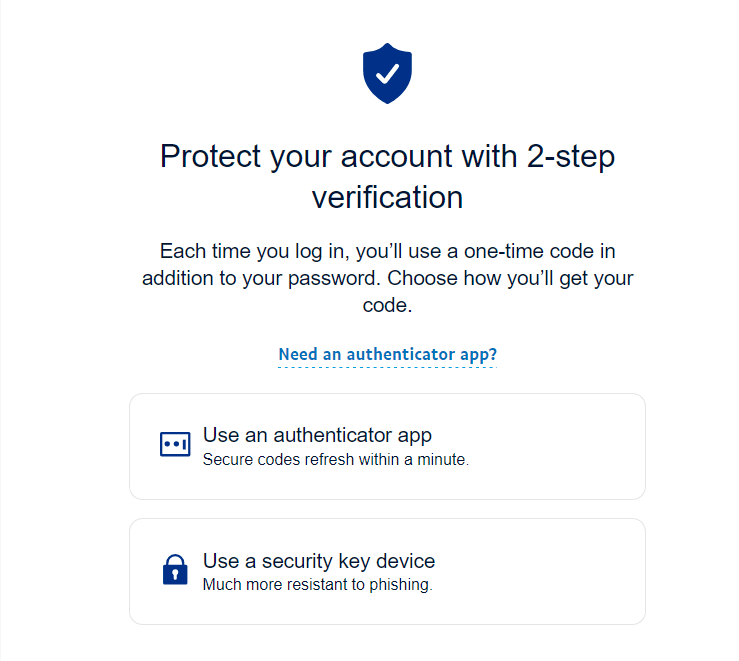The width and height of the screenshot is (739, 661).
Task: Click the authenticator app code icon
Action: coord(175,444)
